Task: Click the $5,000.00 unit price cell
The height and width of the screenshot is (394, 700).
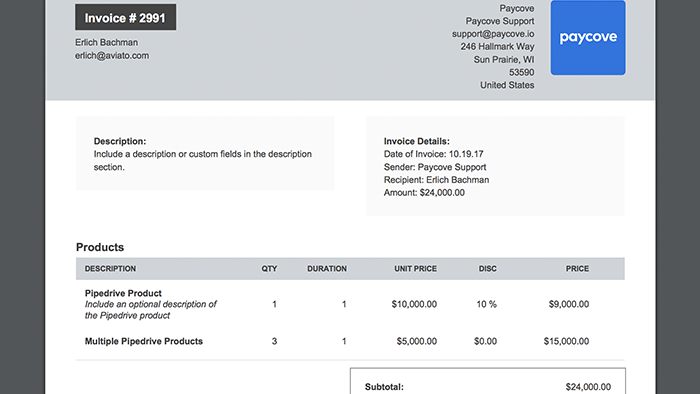Action: tap(417, 341)
